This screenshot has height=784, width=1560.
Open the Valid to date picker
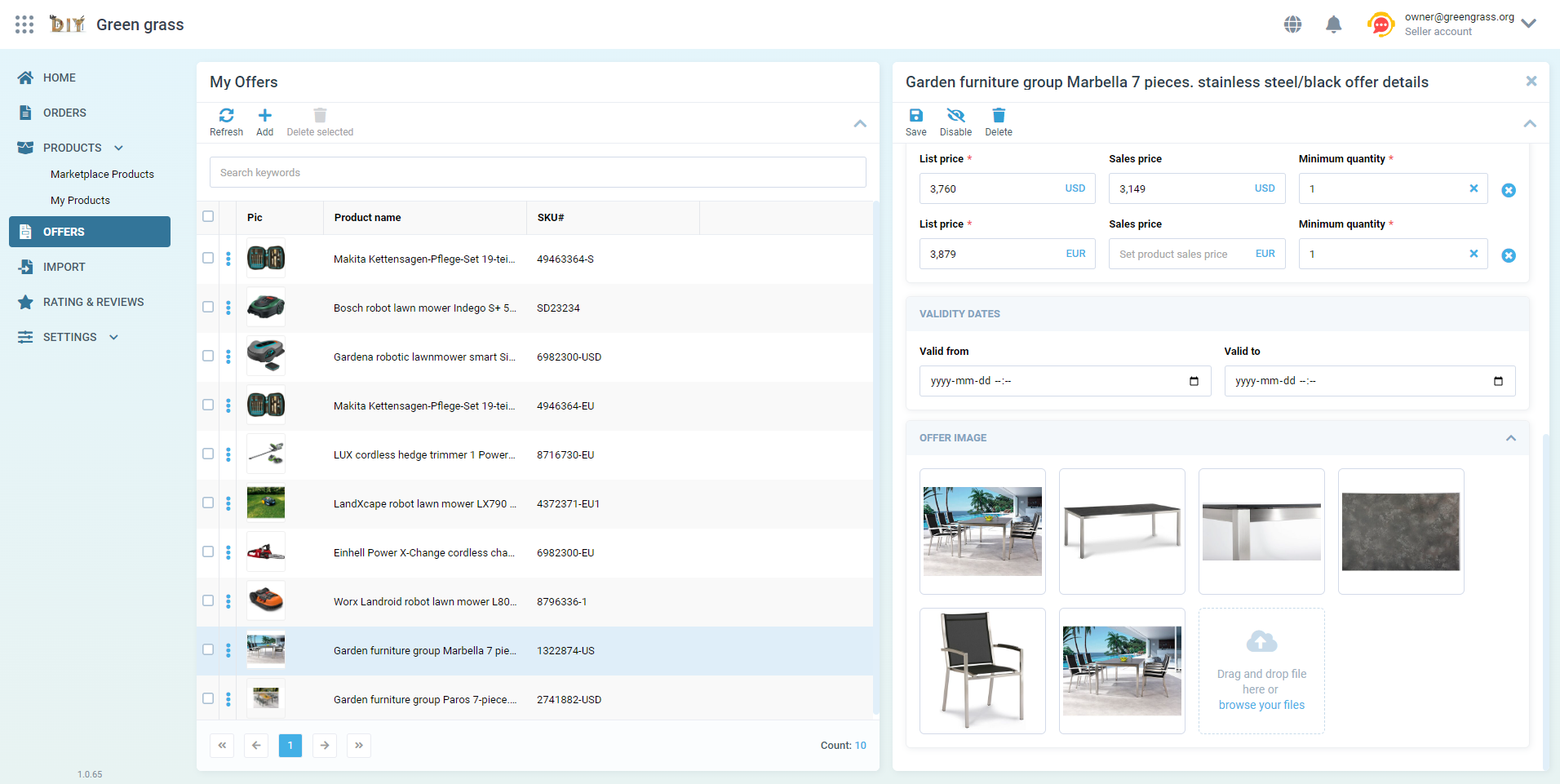coord(1498,381)
